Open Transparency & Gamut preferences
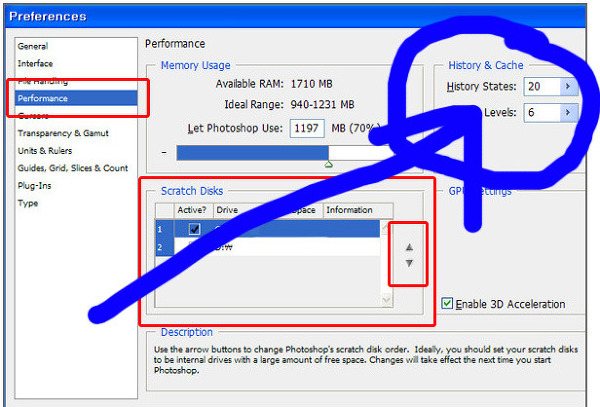The image size is (600, 407). click(63, 133)
